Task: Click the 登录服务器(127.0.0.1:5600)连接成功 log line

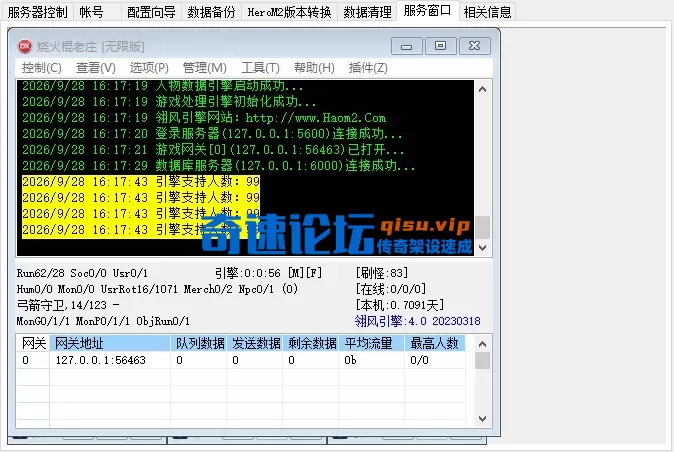Action: pyautogui.click(x=212, y=134)
